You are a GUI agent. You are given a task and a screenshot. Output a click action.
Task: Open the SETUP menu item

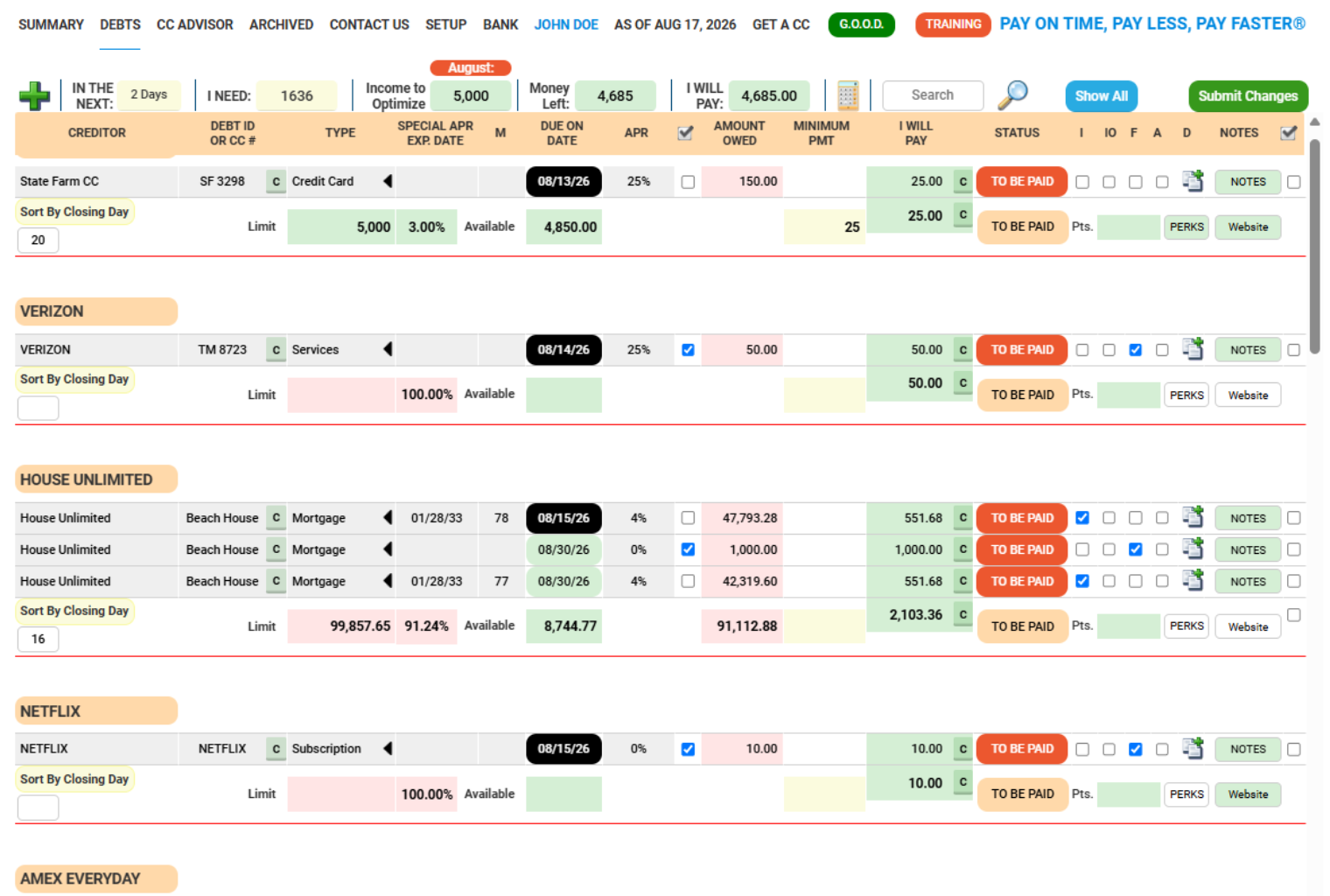(x=446, y=24)
